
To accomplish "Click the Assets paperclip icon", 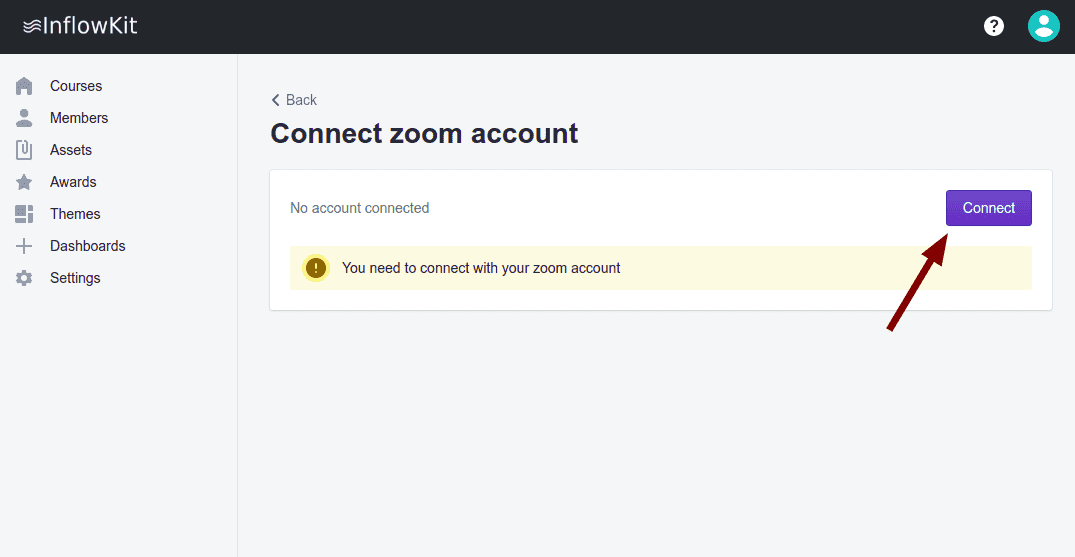I will (x=24, y=150).
